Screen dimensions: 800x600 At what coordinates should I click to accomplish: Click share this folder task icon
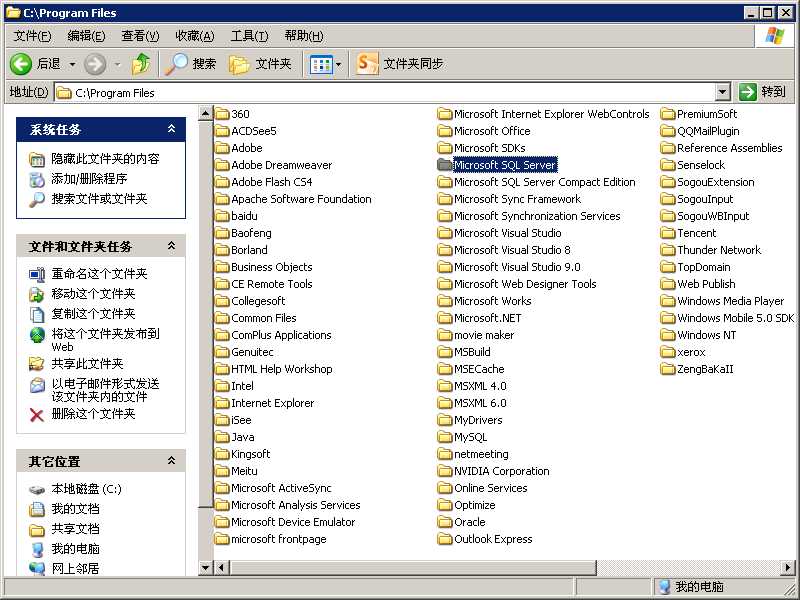tap(37, 364)
